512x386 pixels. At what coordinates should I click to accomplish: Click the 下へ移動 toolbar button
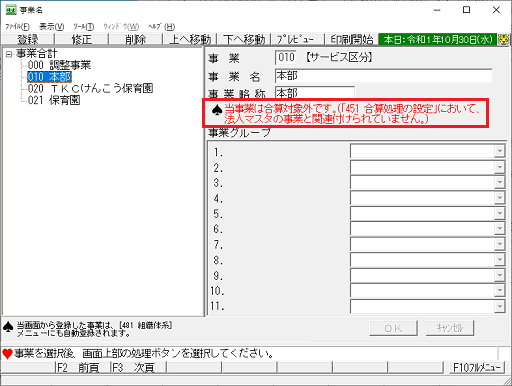(x=244, y=39)
